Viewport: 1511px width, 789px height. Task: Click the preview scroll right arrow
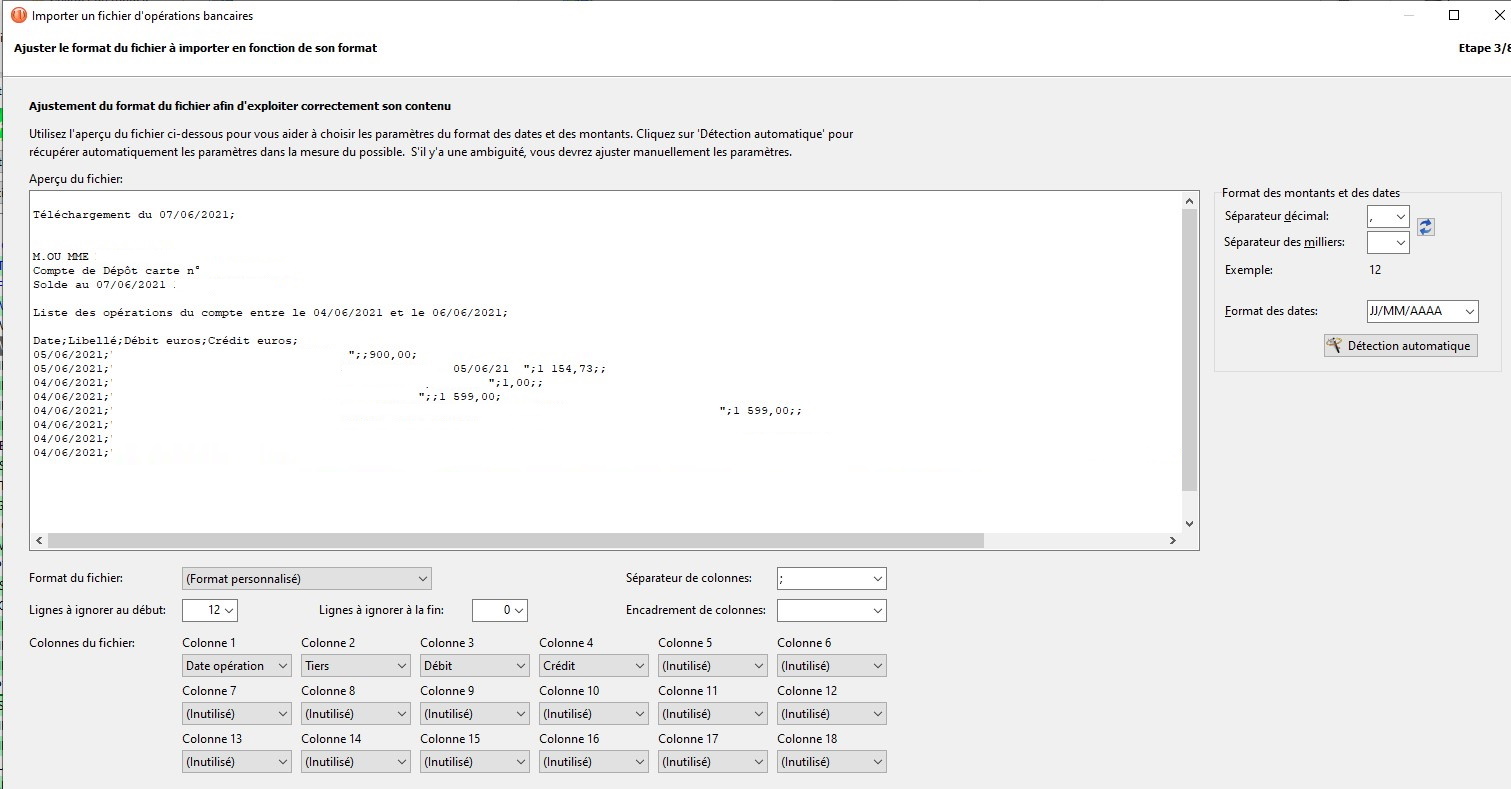1173,541
